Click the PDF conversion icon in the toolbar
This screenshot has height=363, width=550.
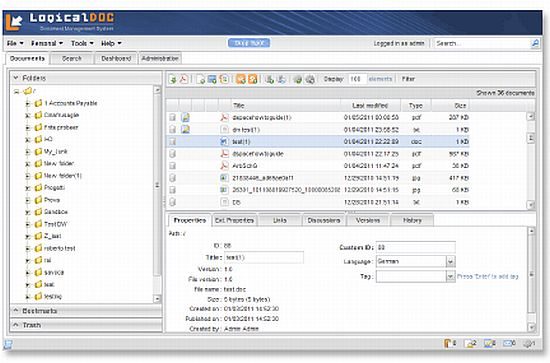[183, 79]
